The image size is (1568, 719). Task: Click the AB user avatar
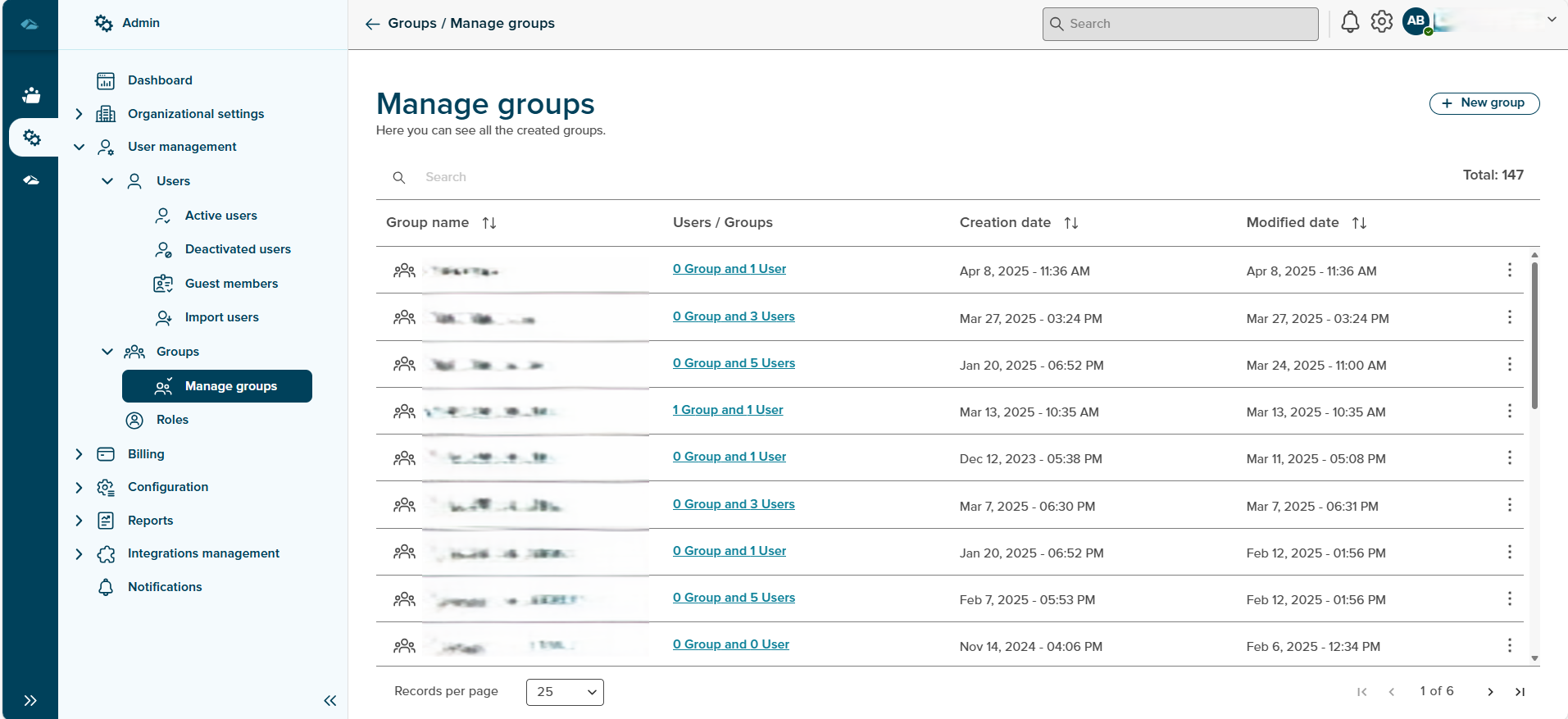pos(1416,21)
